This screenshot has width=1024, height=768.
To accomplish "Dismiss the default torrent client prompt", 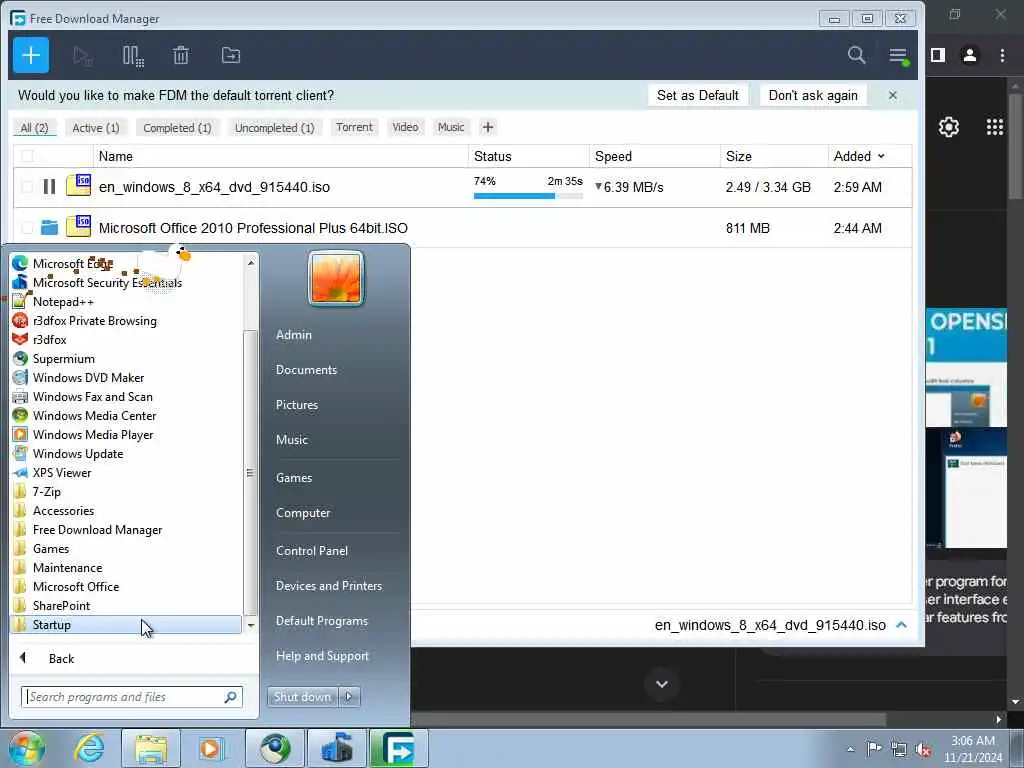I will [x=893, y=95].
